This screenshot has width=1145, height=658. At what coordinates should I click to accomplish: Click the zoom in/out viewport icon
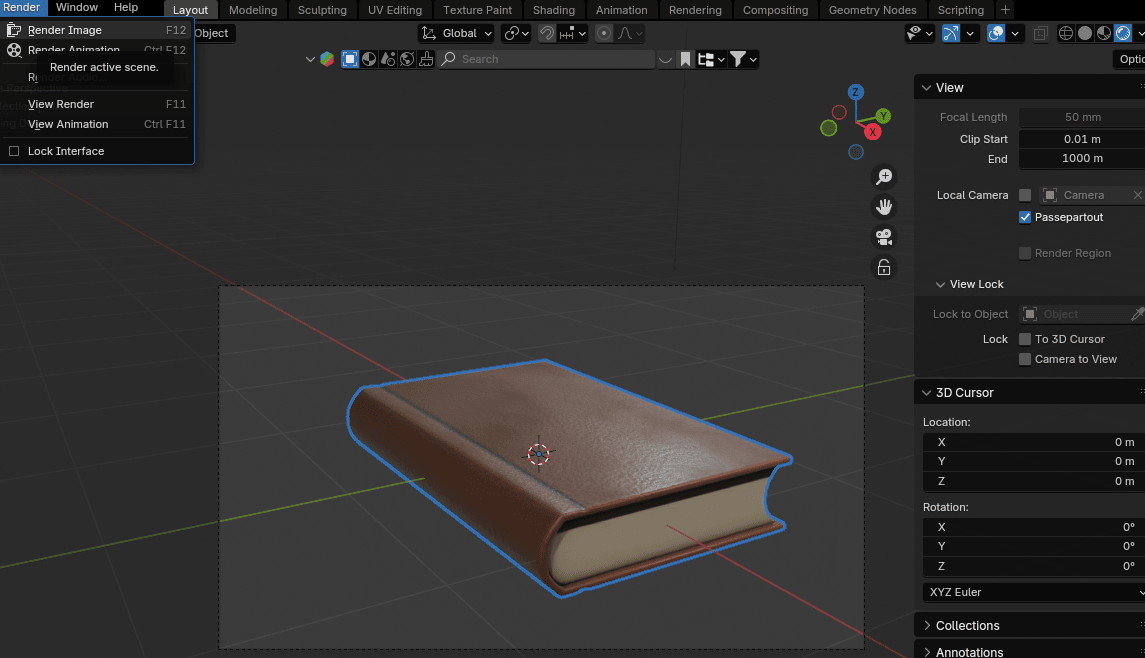(884, 177)
